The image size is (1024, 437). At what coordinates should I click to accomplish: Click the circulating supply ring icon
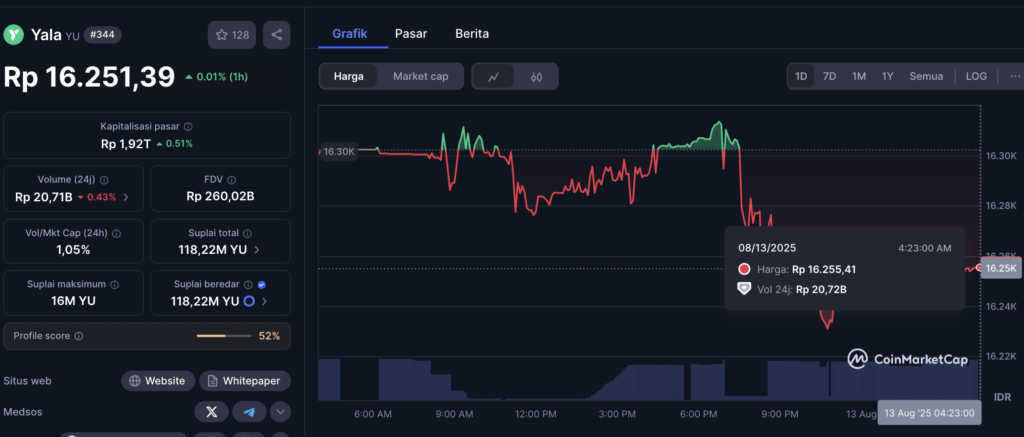point(249,301)
